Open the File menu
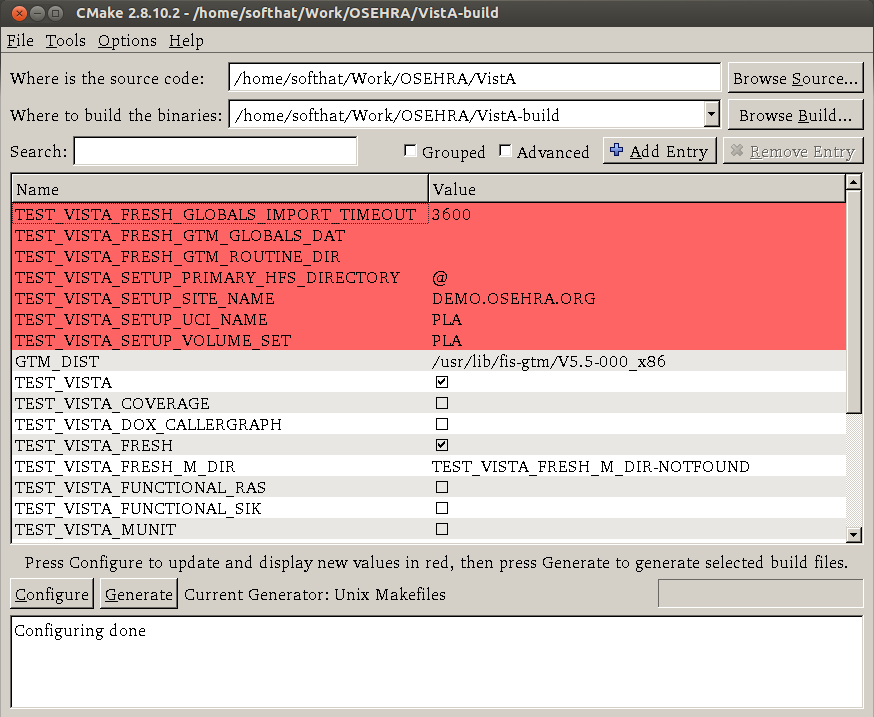The height and width of the screenshot is (717, 874). [20, 41]
